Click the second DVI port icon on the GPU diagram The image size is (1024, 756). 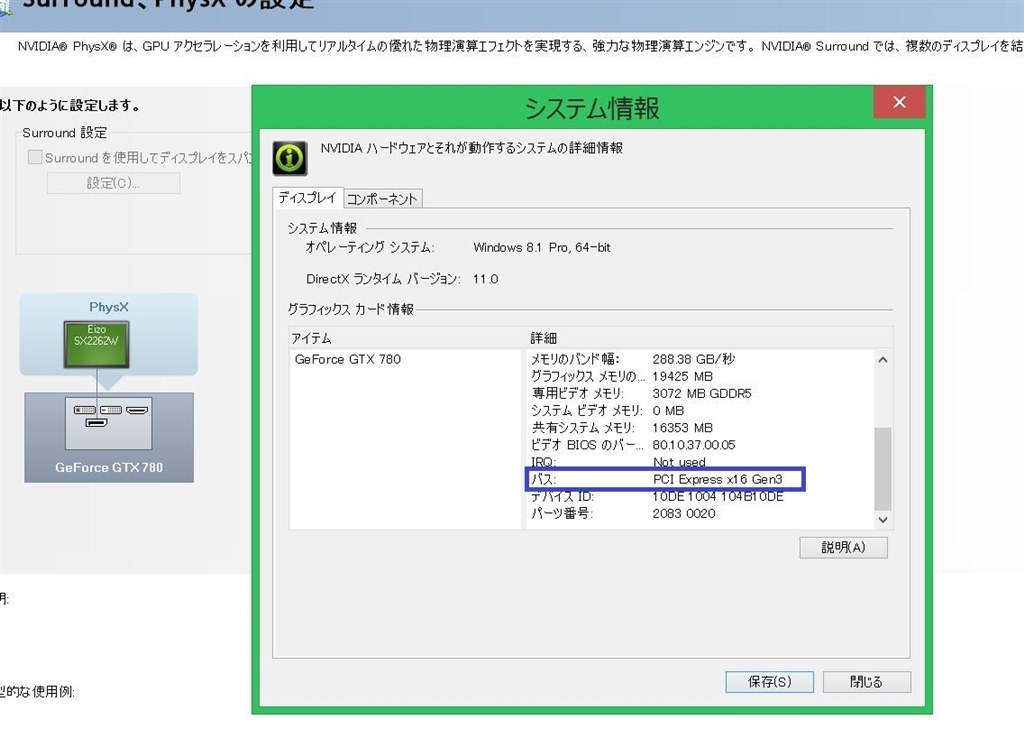111,410
